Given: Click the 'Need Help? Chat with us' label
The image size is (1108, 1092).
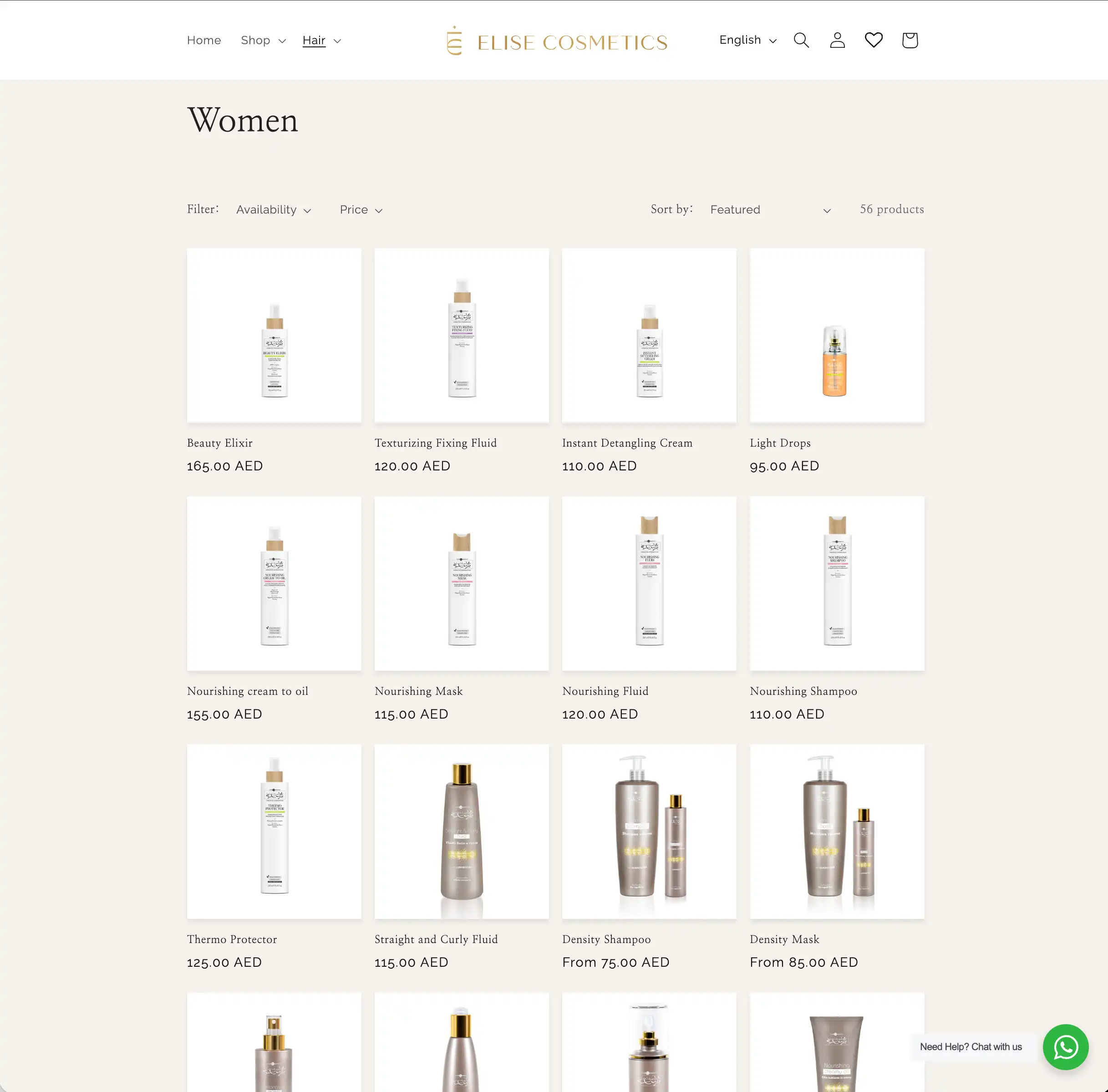Looking at the screenshot, I should [971, 1047].
